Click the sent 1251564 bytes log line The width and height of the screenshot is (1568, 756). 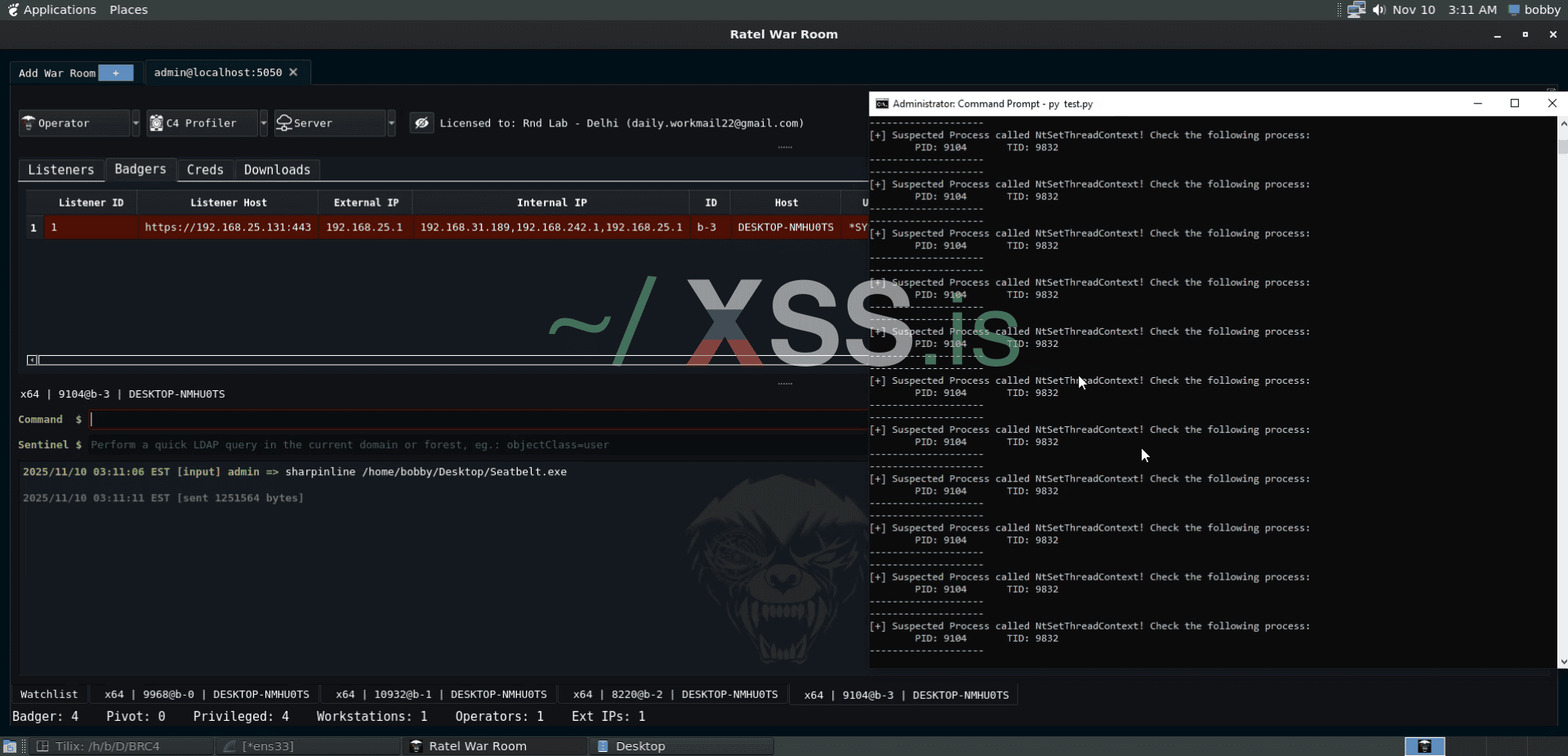coord(163,497)
